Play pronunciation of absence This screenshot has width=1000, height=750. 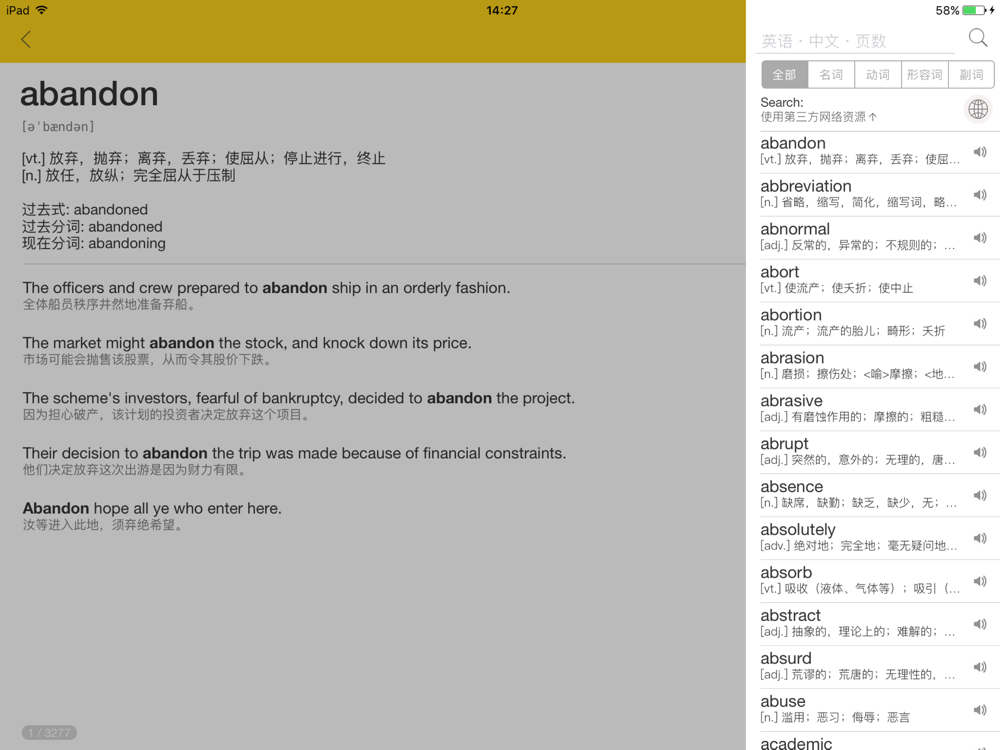click(x=980, y=495)
